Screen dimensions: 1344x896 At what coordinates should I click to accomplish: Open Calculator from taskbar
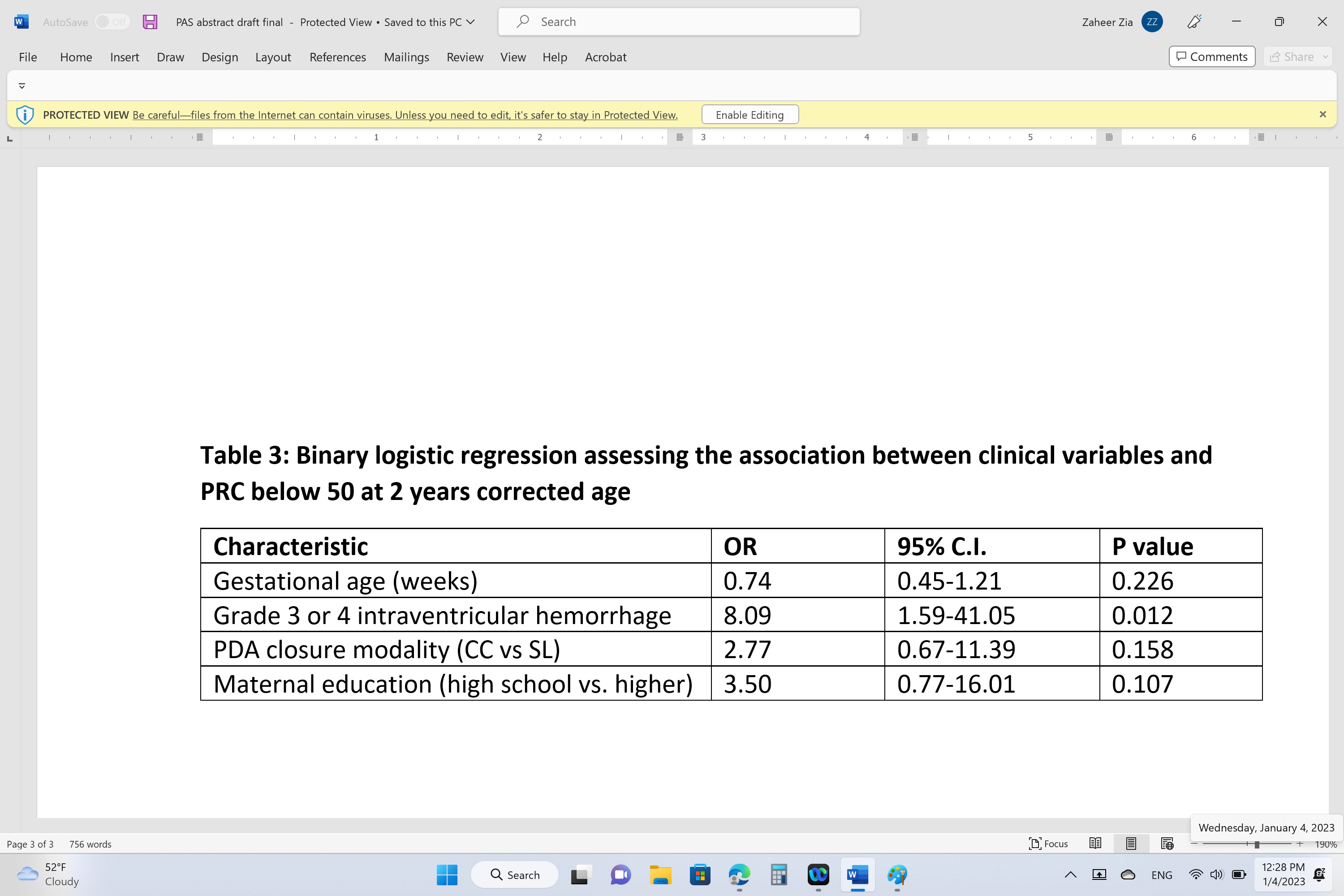[778, 875]
